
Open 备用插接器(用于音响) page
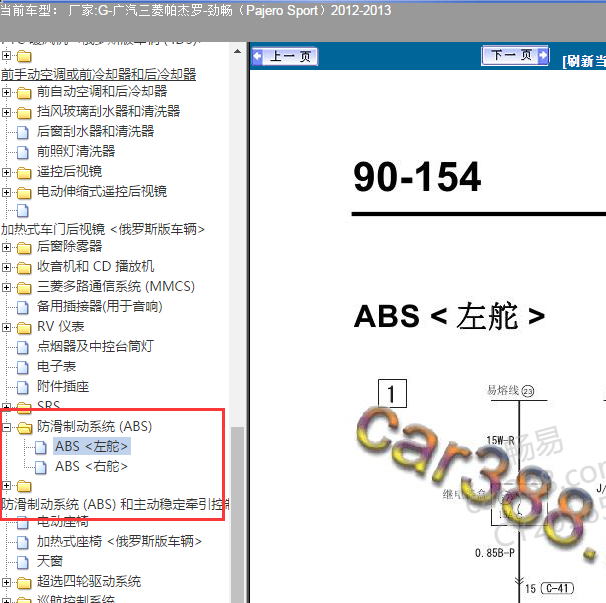(x=100, y=307)
